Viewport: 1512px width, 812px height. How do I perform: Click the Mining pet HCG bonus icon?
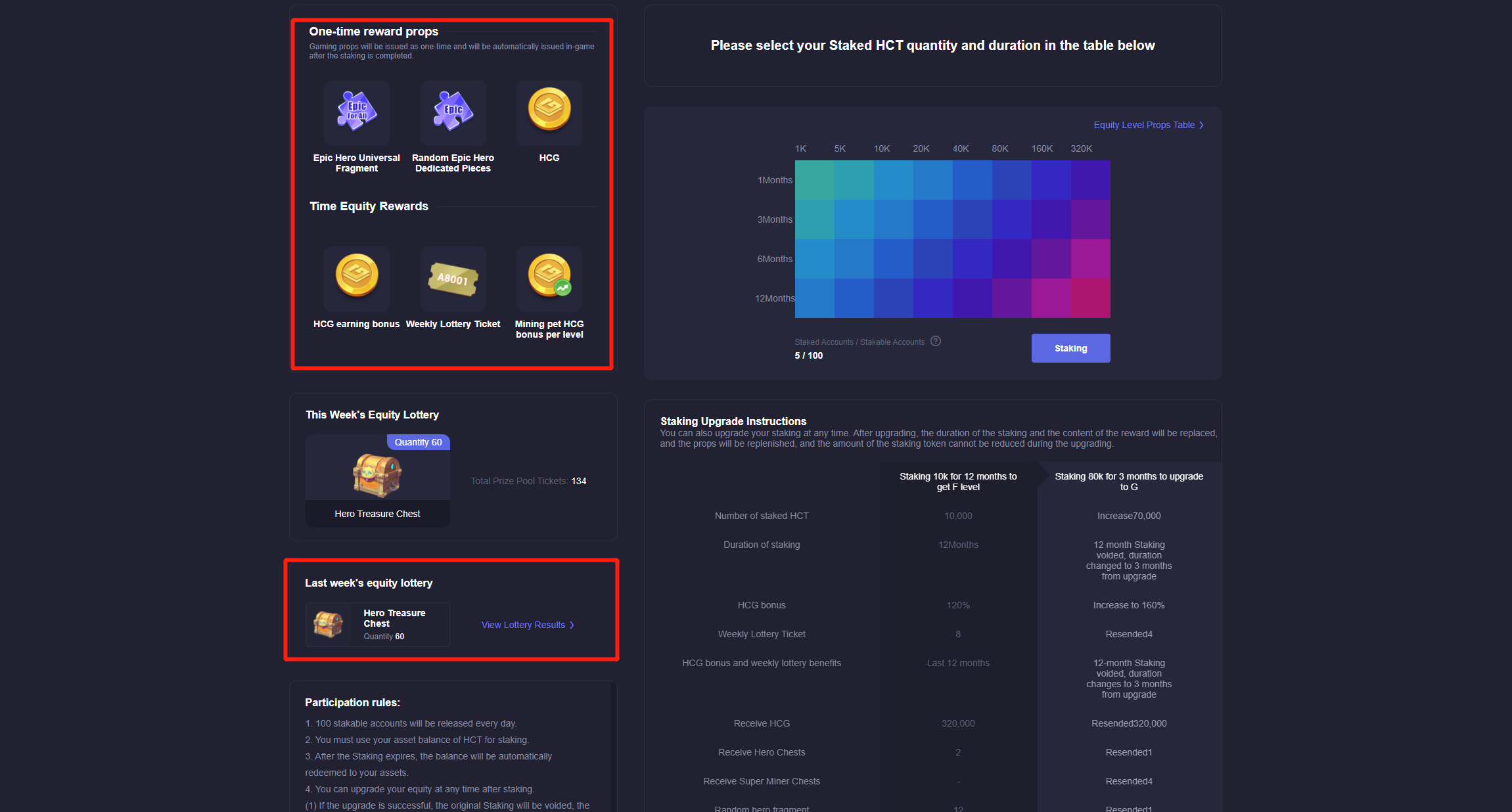549,277
